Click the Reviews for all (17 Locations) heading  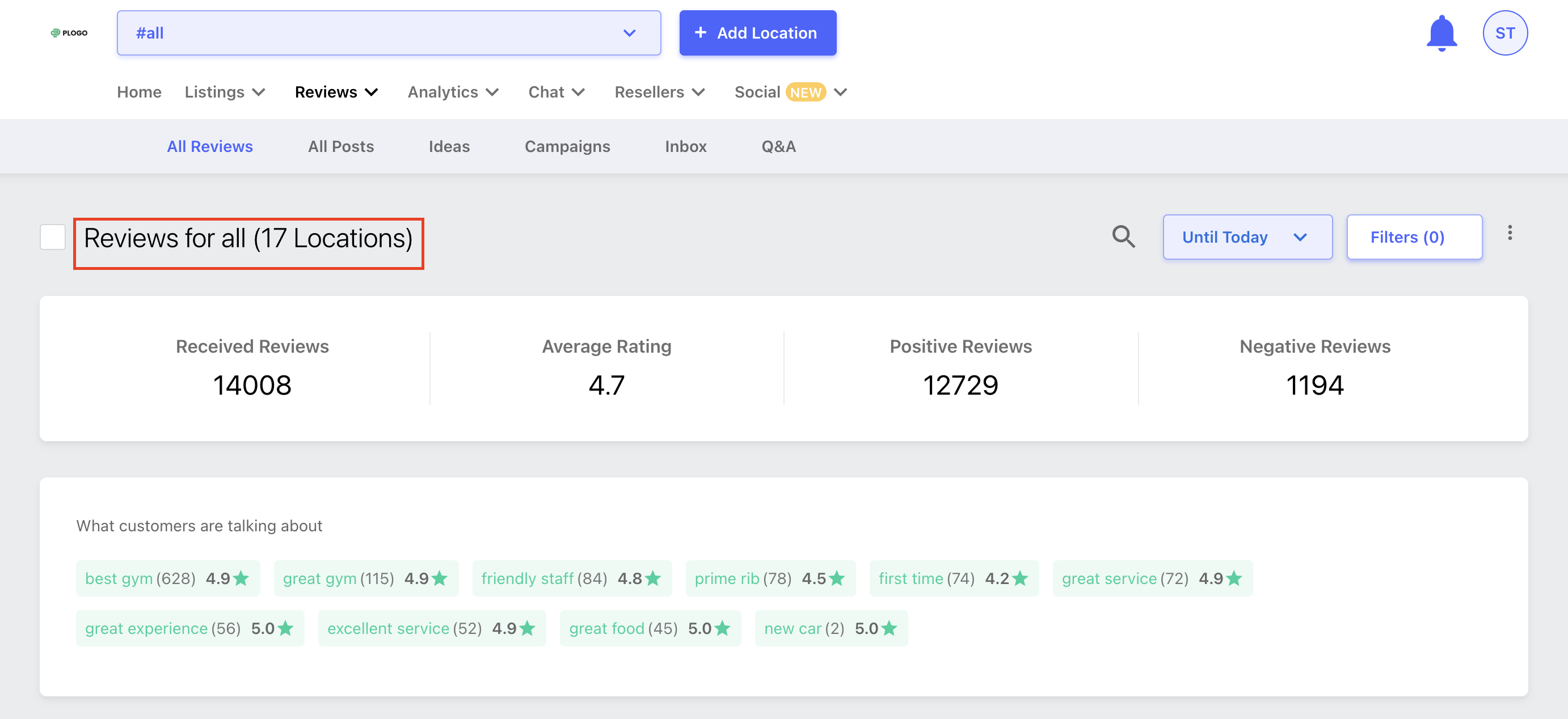pyautogui.click(x=248, y=238)
